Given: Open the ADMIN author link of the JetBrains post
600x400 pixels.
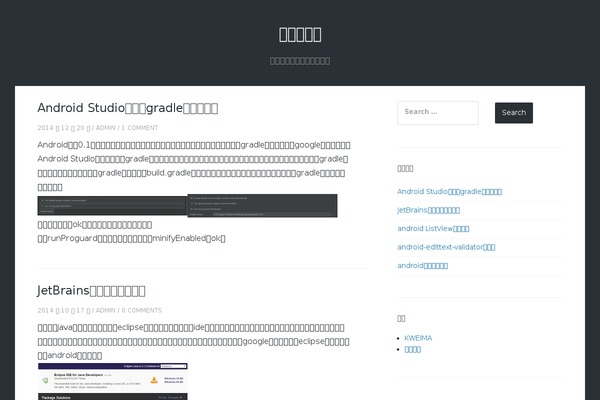Looking at the screenshot, I should click(x=105, y=310).
